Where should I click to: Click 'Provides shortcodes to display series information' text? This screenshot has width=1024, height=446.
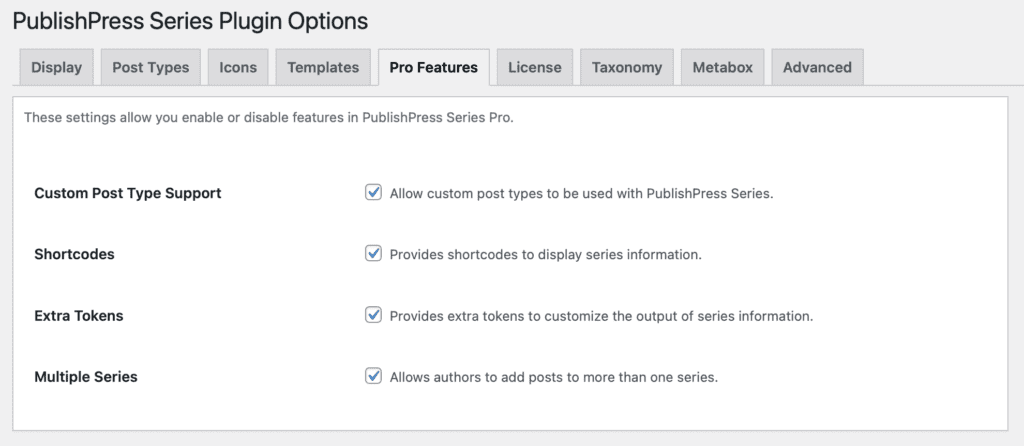point(545,255)
